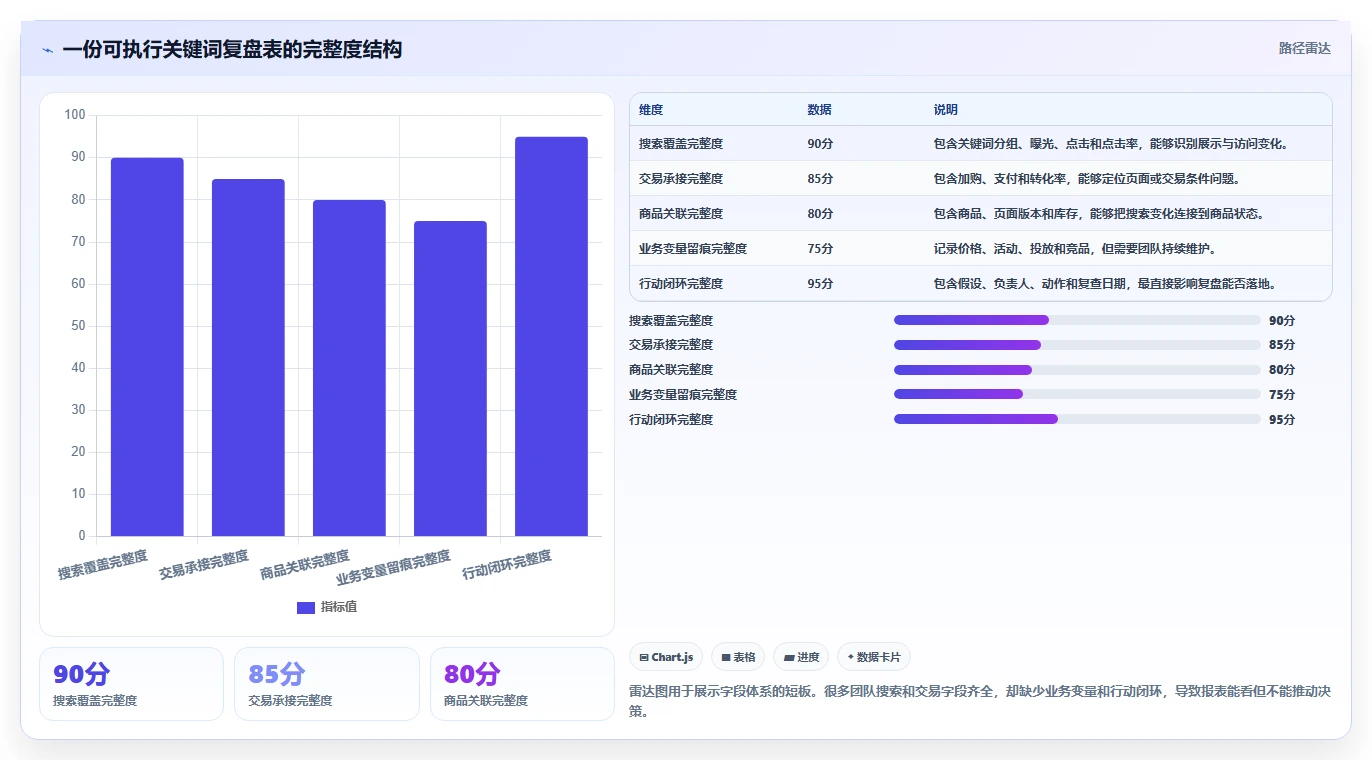
Task: Click the 交易承接完整度 x-axis label of the chart
Action: (x=204, y=565)
